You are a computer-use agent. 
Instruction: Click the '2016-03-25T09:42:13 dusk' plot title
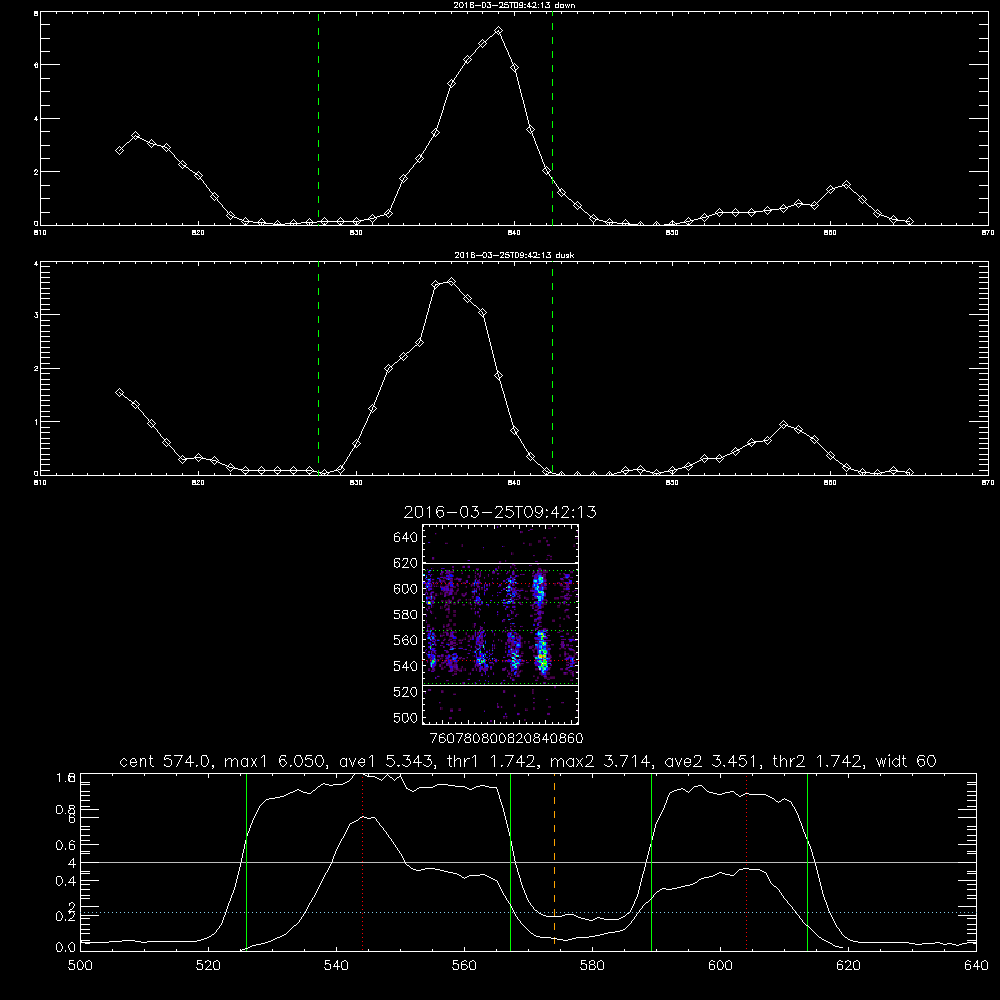(x=514, y=255)
